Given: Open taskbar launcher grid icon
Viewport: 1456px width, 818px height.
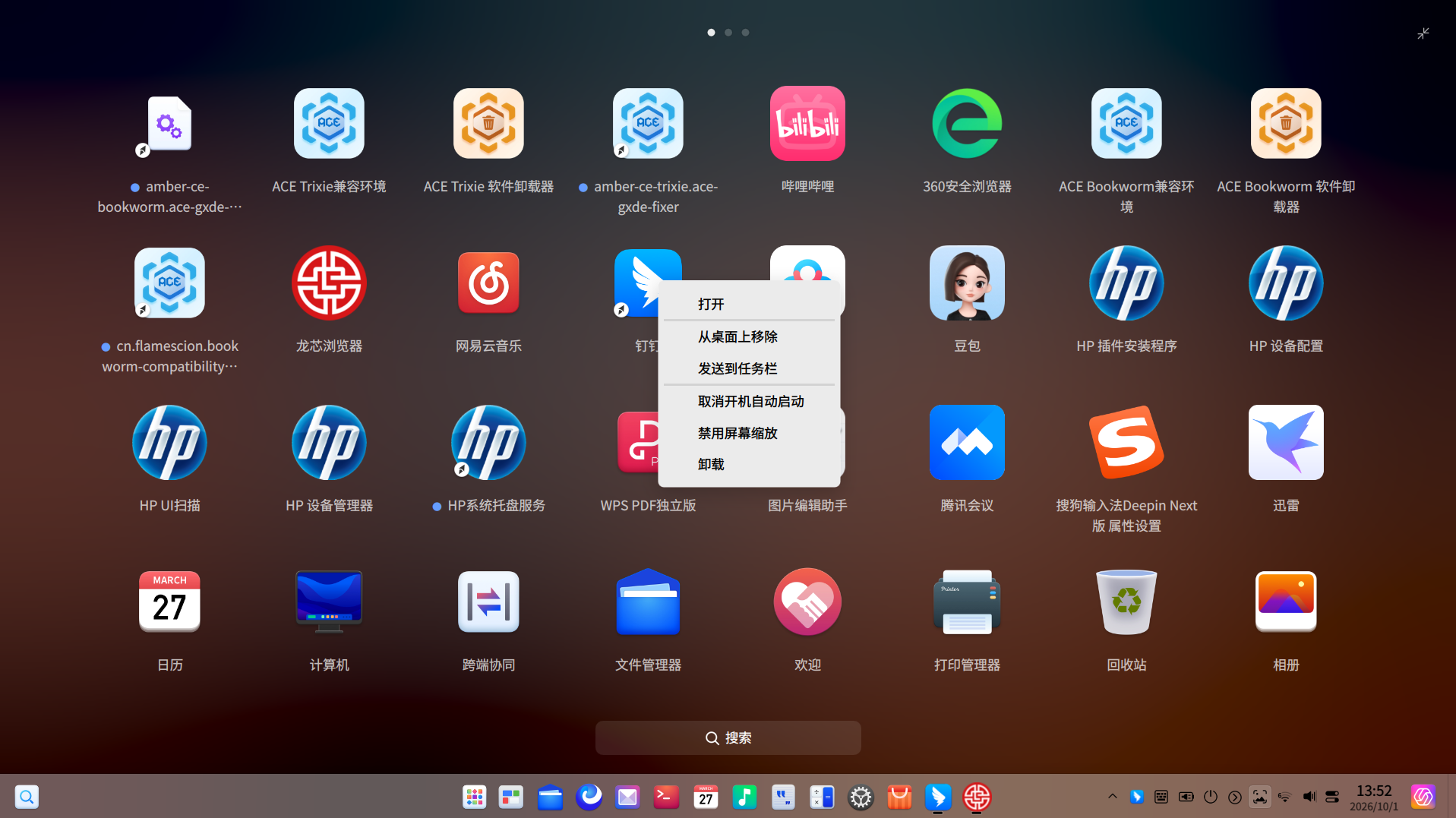Looking at the screenshot, I should pyautogui.click(x=475, y=797).
